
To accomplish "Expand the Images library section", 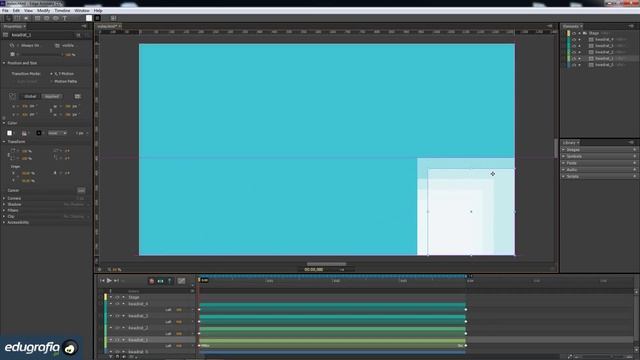I will tap(564, 150).
